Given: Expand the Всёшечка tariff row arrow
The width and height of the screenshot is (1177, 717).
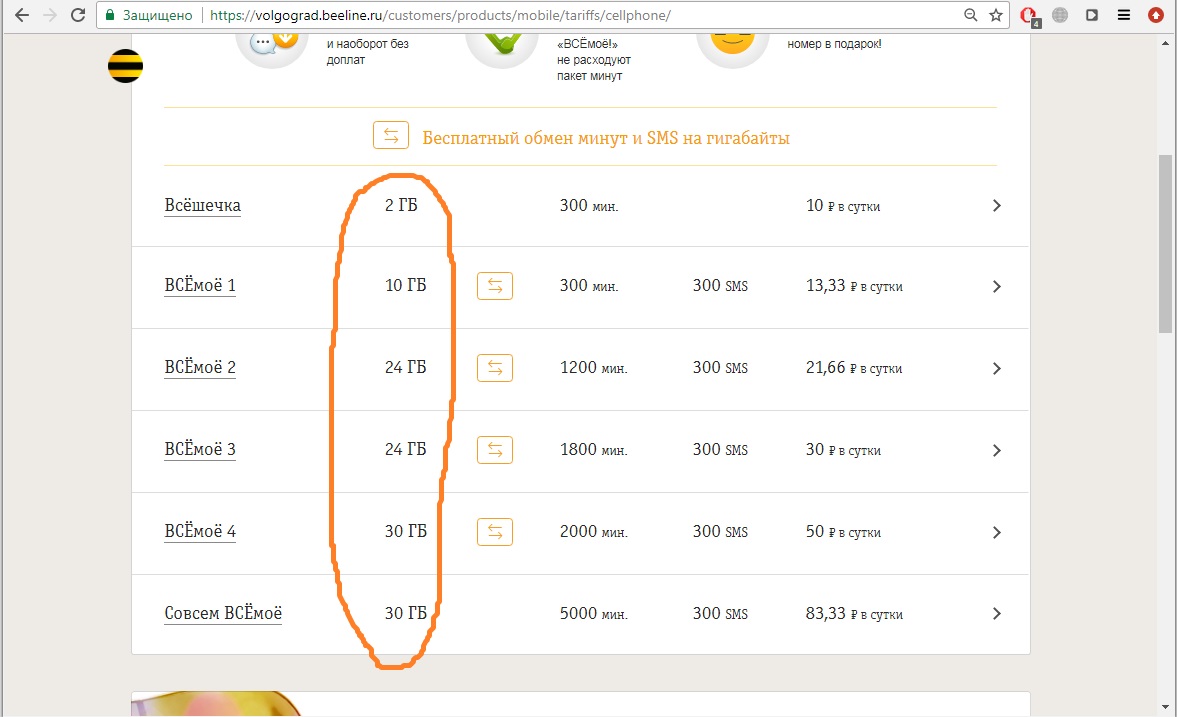Looking at the screenshot, I should [997, 206].
